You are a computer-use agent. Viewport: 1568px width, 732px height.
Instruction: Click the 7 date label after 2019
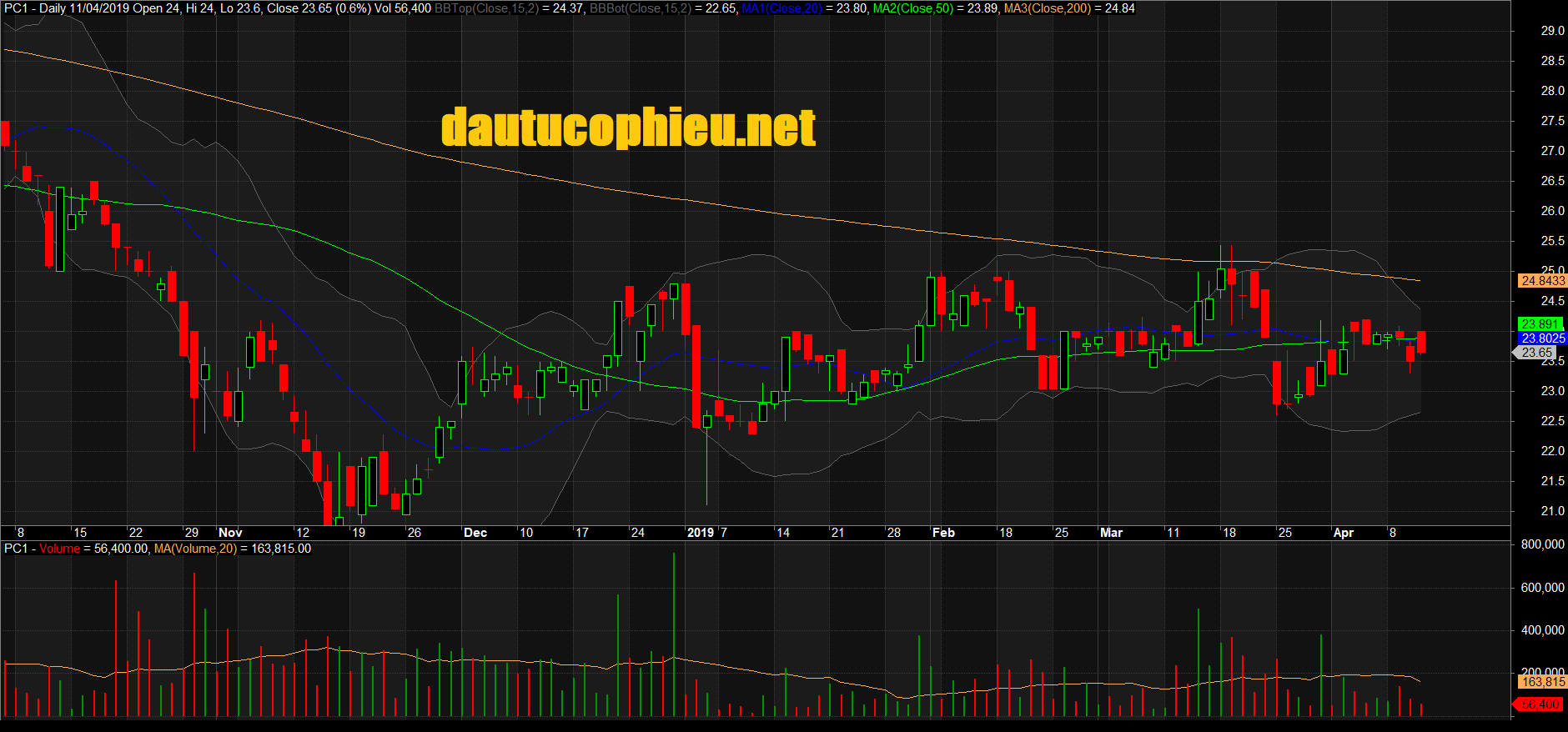point(723,533)
